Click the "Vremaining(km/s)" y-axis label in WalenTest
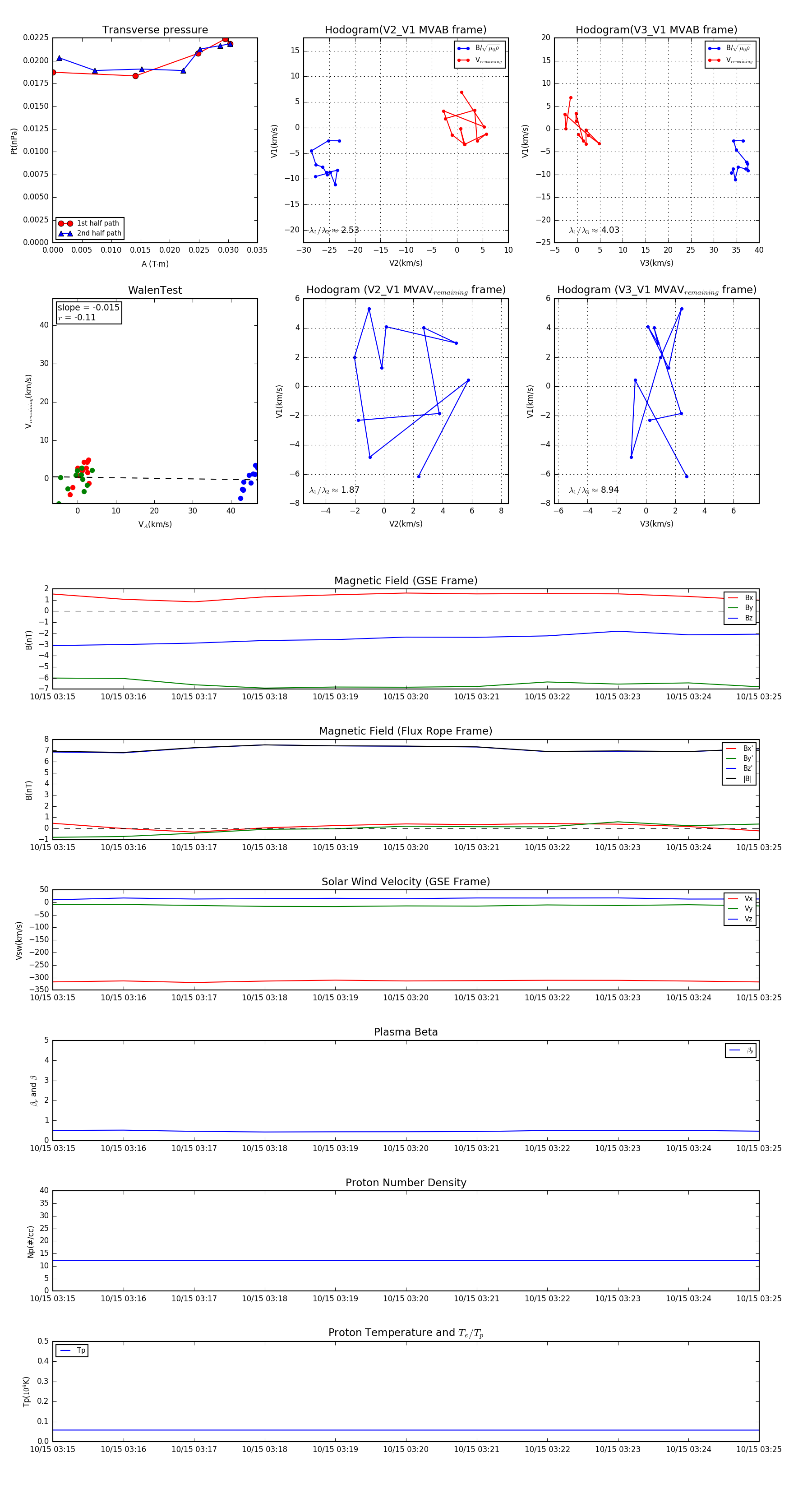Screen dimensions: 812x1489 pyautogui.click(x=28, y=401)
